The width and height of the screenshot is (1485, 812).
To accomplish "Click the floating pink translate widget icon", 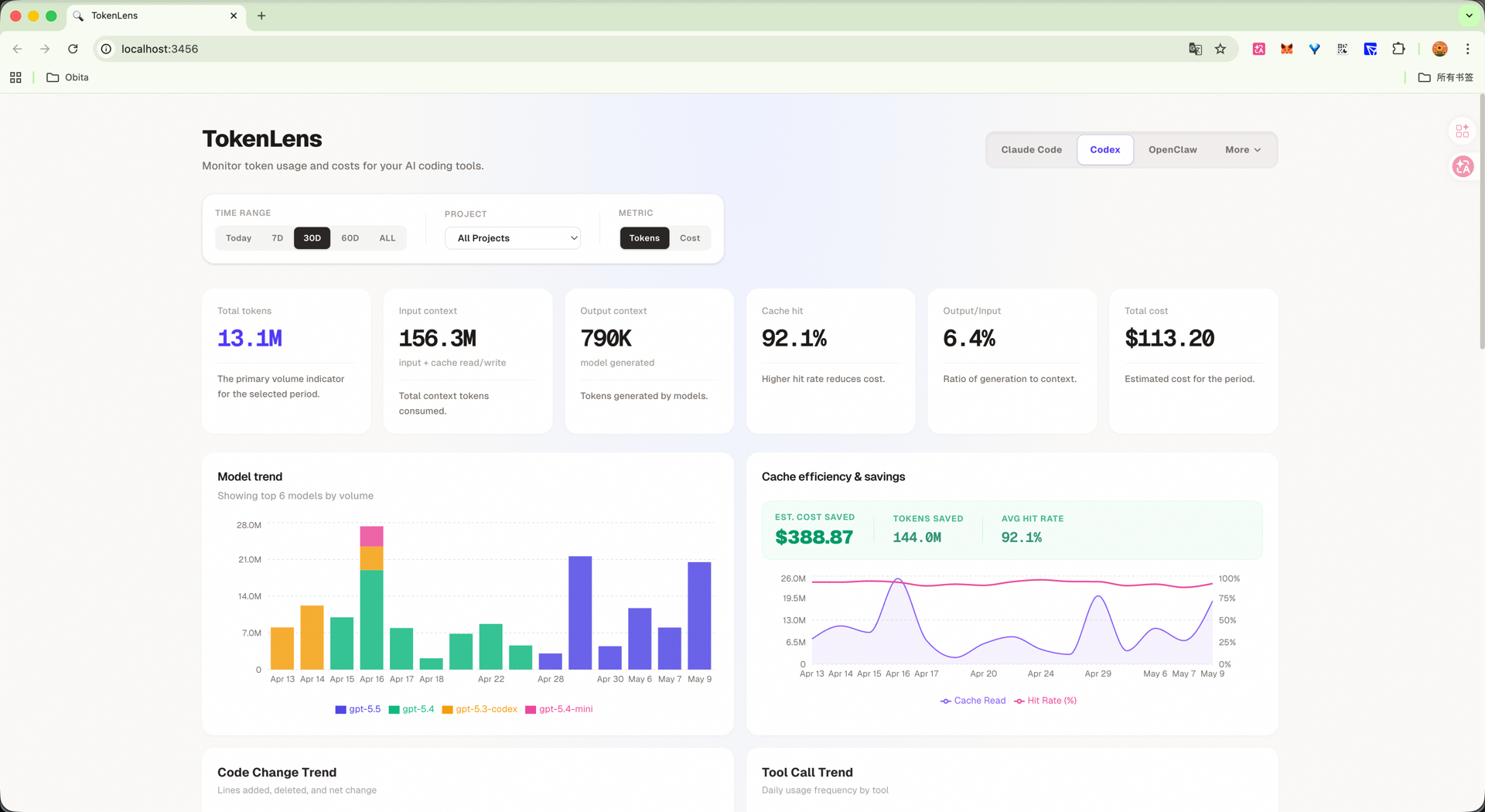I will pos(1462,166).
